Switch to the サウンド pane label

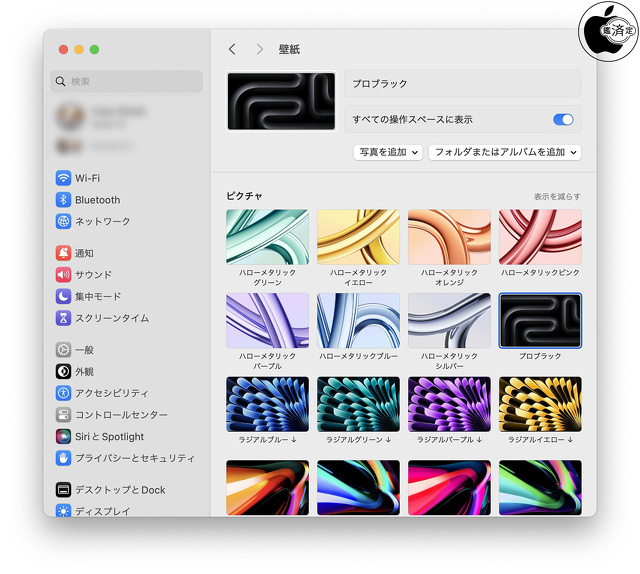[x=93, y=275]
